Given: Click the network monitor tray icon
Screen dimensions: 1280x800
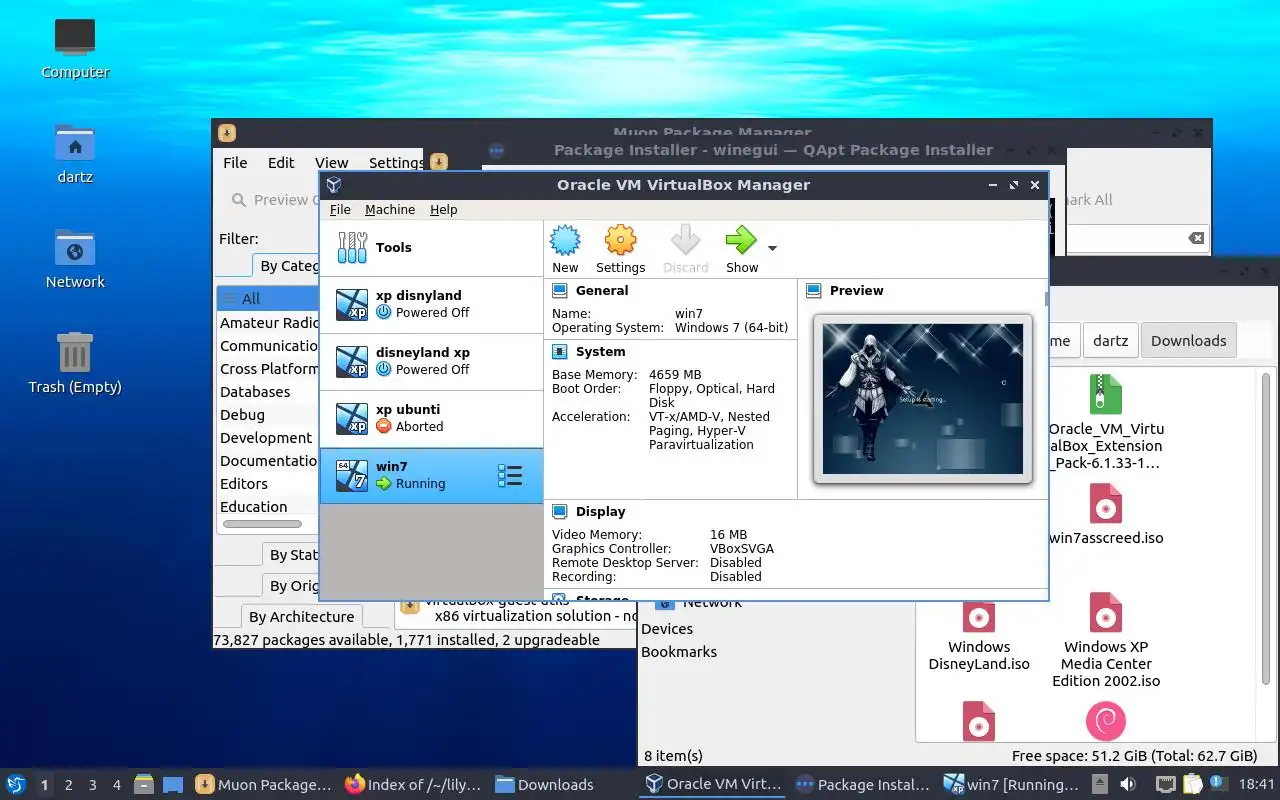Looking at the screenshot, I should click(x=1166, y=784).
